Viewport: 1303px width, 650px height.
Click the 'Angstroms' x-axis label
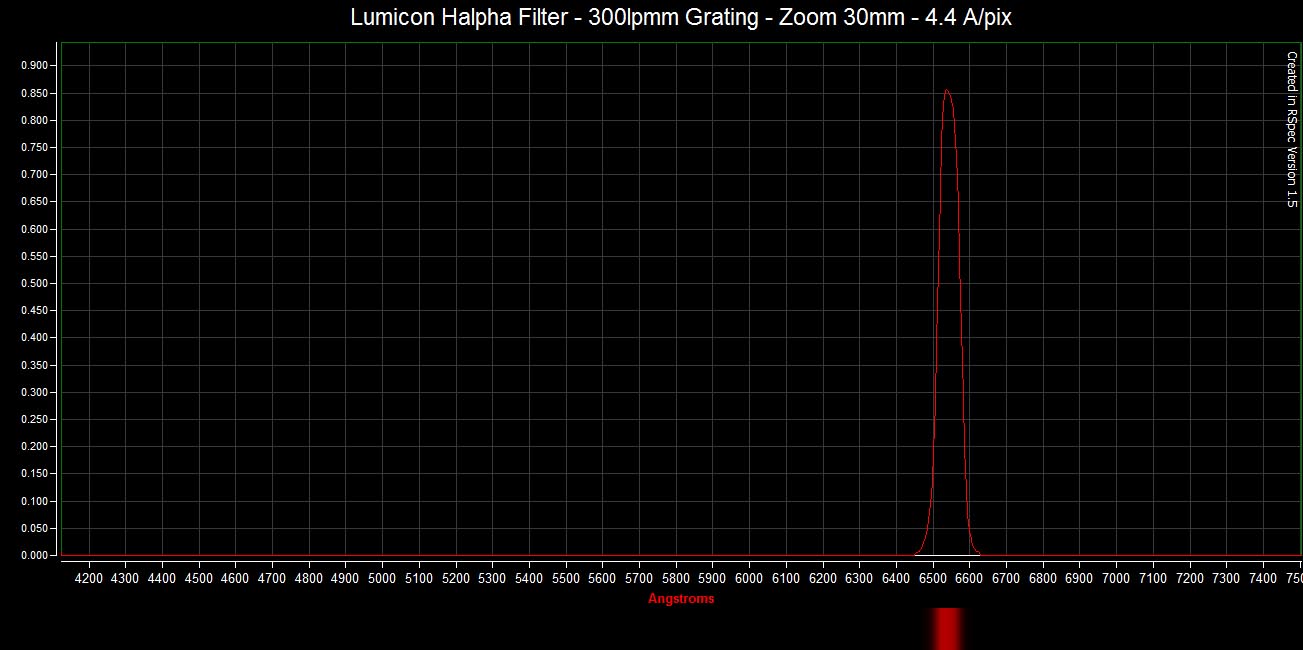pos(681,599)
